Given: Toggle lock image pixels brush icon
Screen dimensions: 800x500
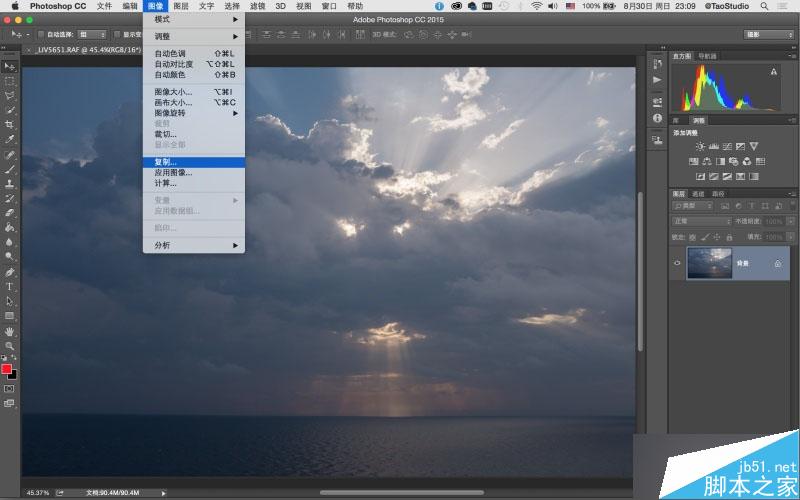Looking at the screenshot, I should (705, 237).
